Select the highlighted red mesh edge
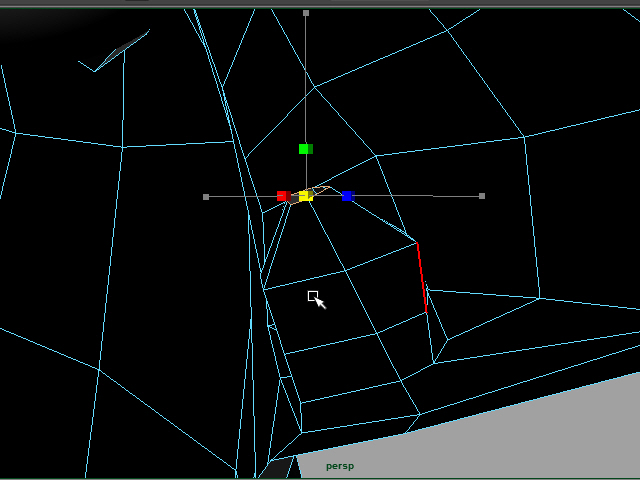The image size is (640, 480). (422, 278)
